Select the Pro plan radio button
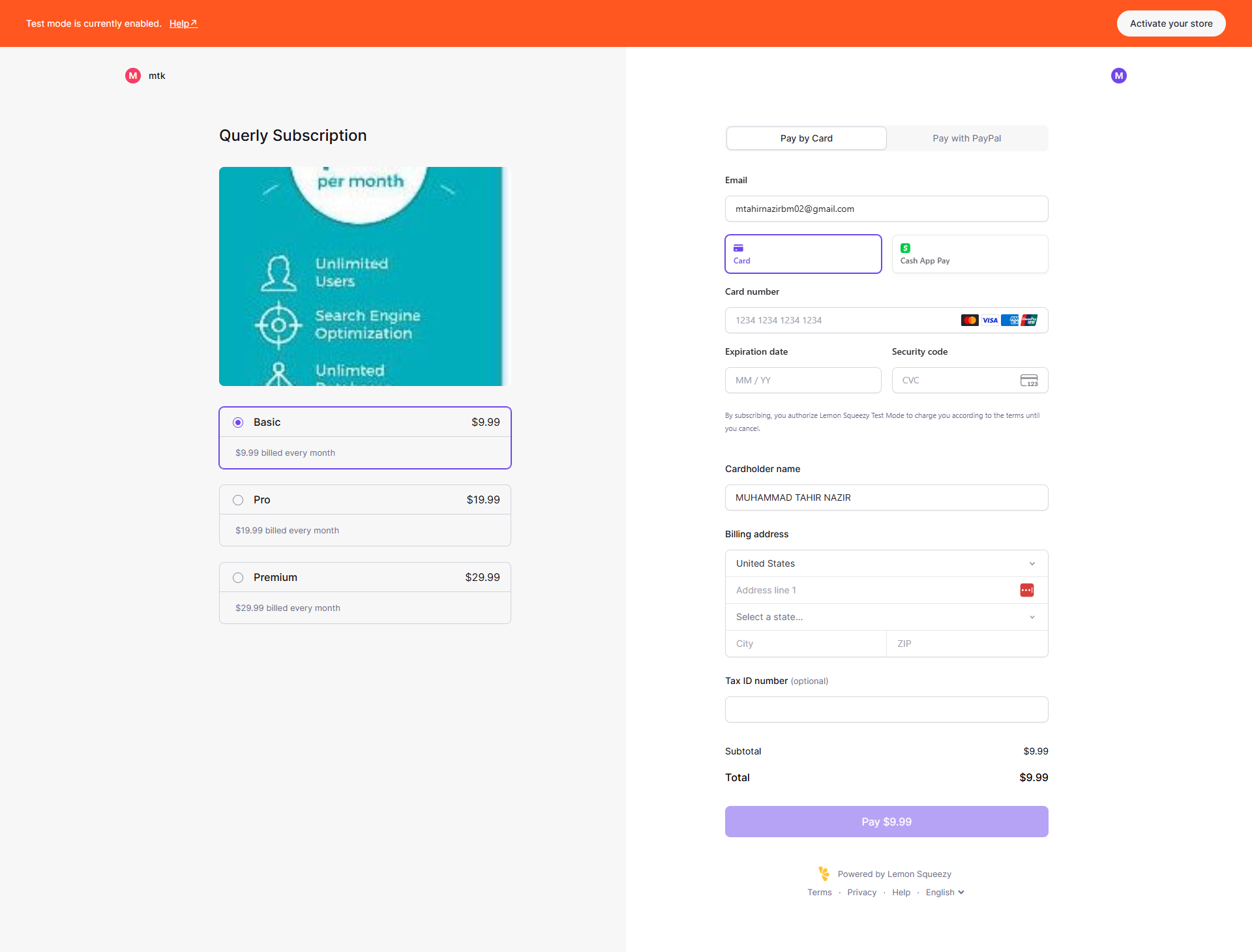 (238, 500)
